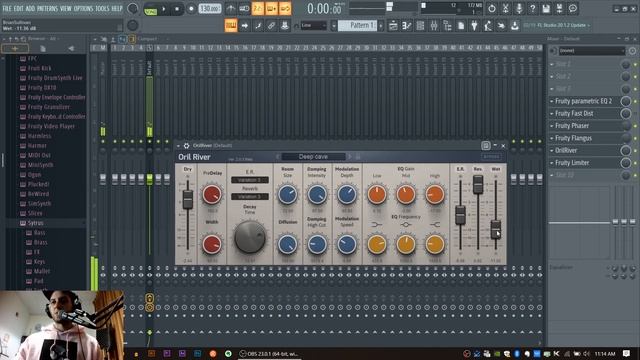Select next OrilRiver preset arrow

[350, 157]
